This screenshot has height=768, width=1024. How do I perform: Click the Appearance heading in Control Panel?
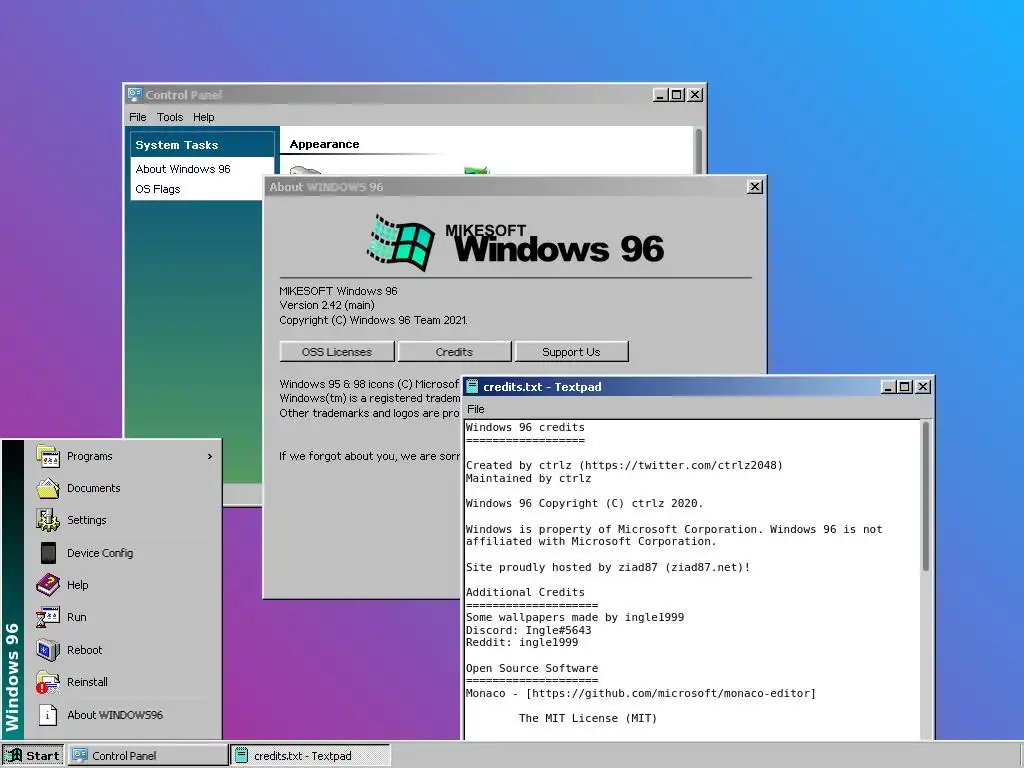tap(324, 144)
